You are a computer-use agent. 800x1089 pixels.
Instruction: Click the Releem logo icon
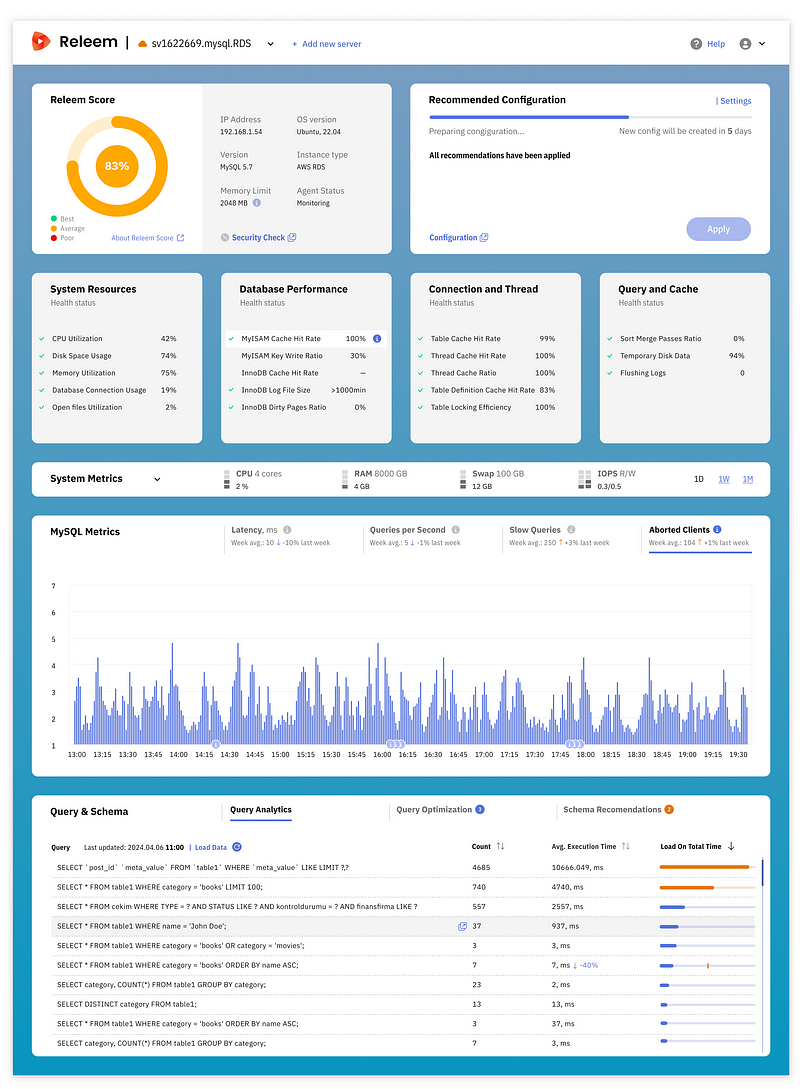[x=41, y=42]
